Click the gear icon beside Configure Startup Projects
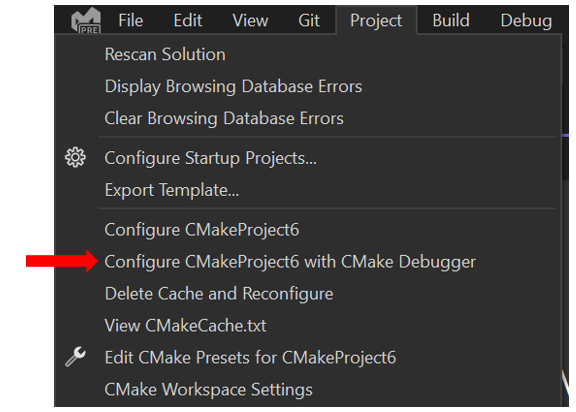576x412 pixels. click(75, 158)
